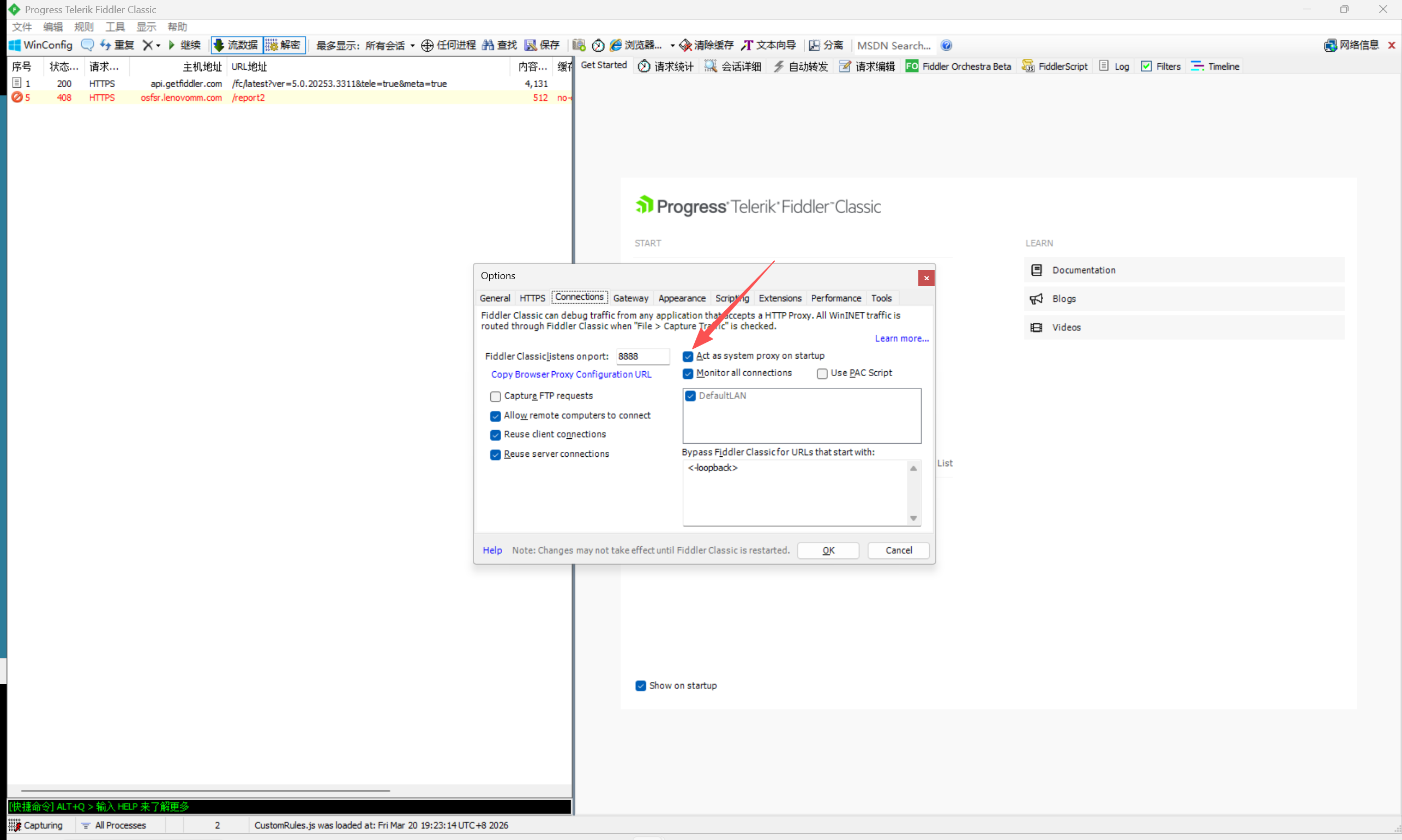Expand the remove sessions X dropdown arrow
Screen dimensions: 1402x840
click(x=159, y=45)
